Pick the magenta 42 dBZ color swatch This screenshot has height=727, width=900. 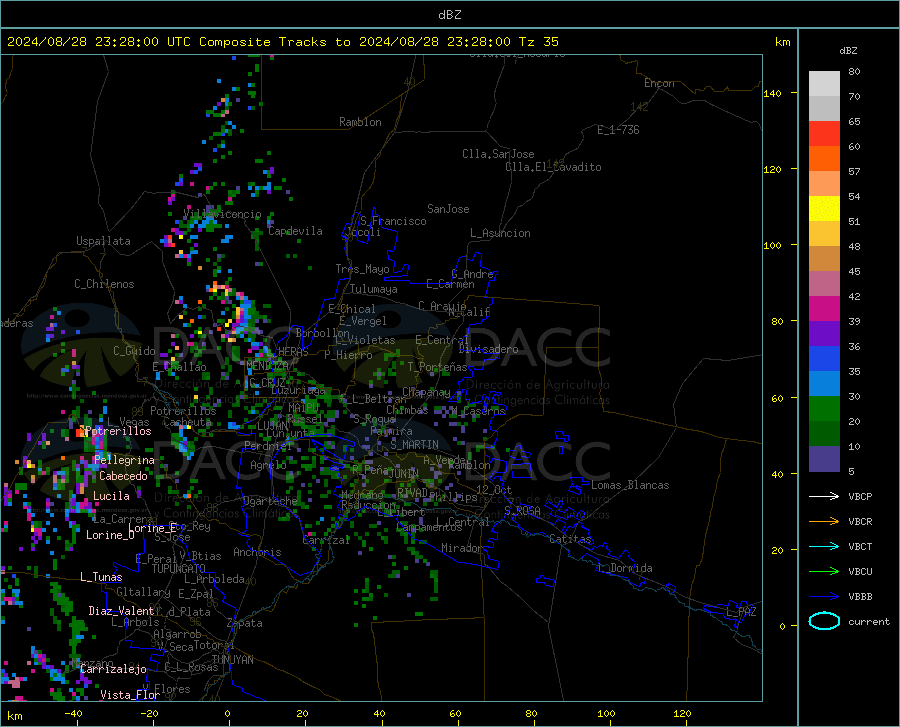pos(824,309)
